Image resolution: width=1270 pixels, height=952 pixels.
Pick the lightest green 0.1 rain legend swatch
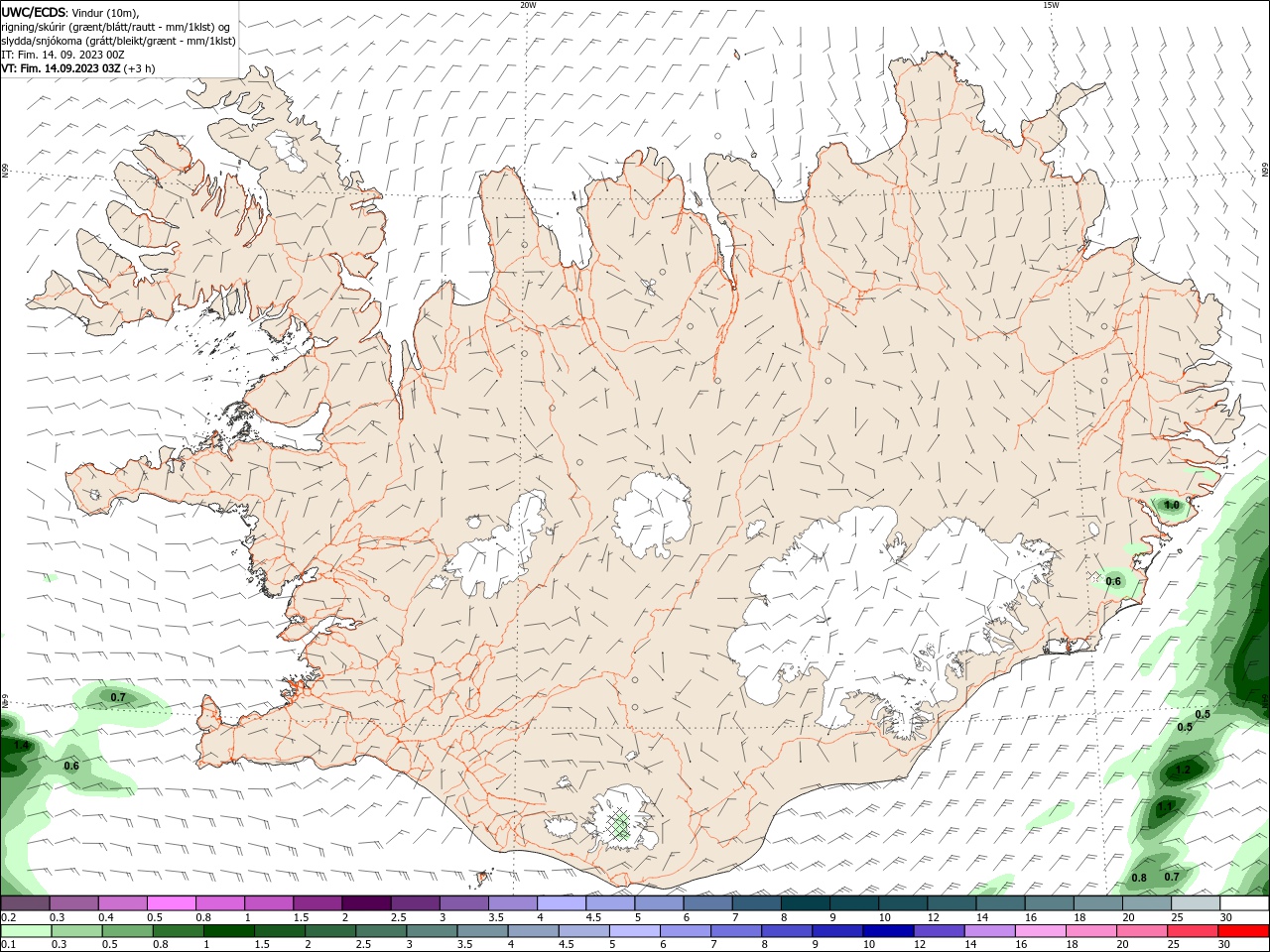[26, 931]
